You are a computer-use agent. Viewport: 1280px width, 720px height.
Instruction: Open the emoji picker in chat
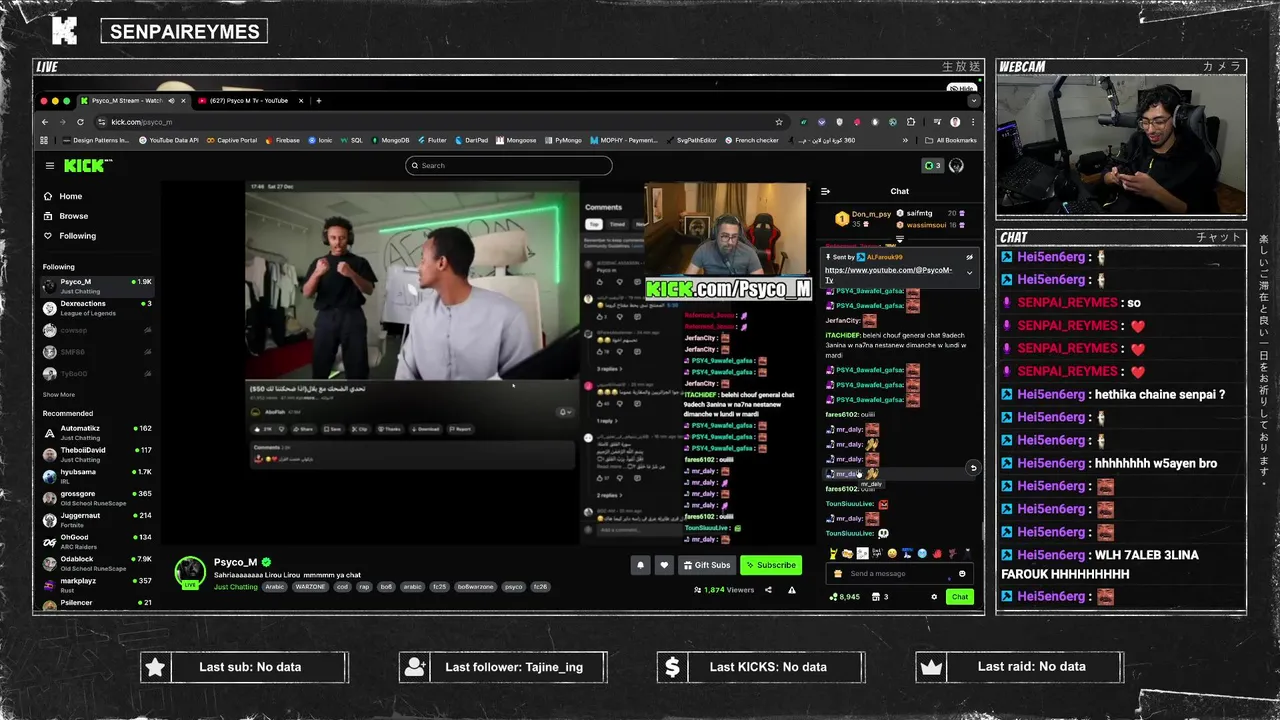pos(962,574)
